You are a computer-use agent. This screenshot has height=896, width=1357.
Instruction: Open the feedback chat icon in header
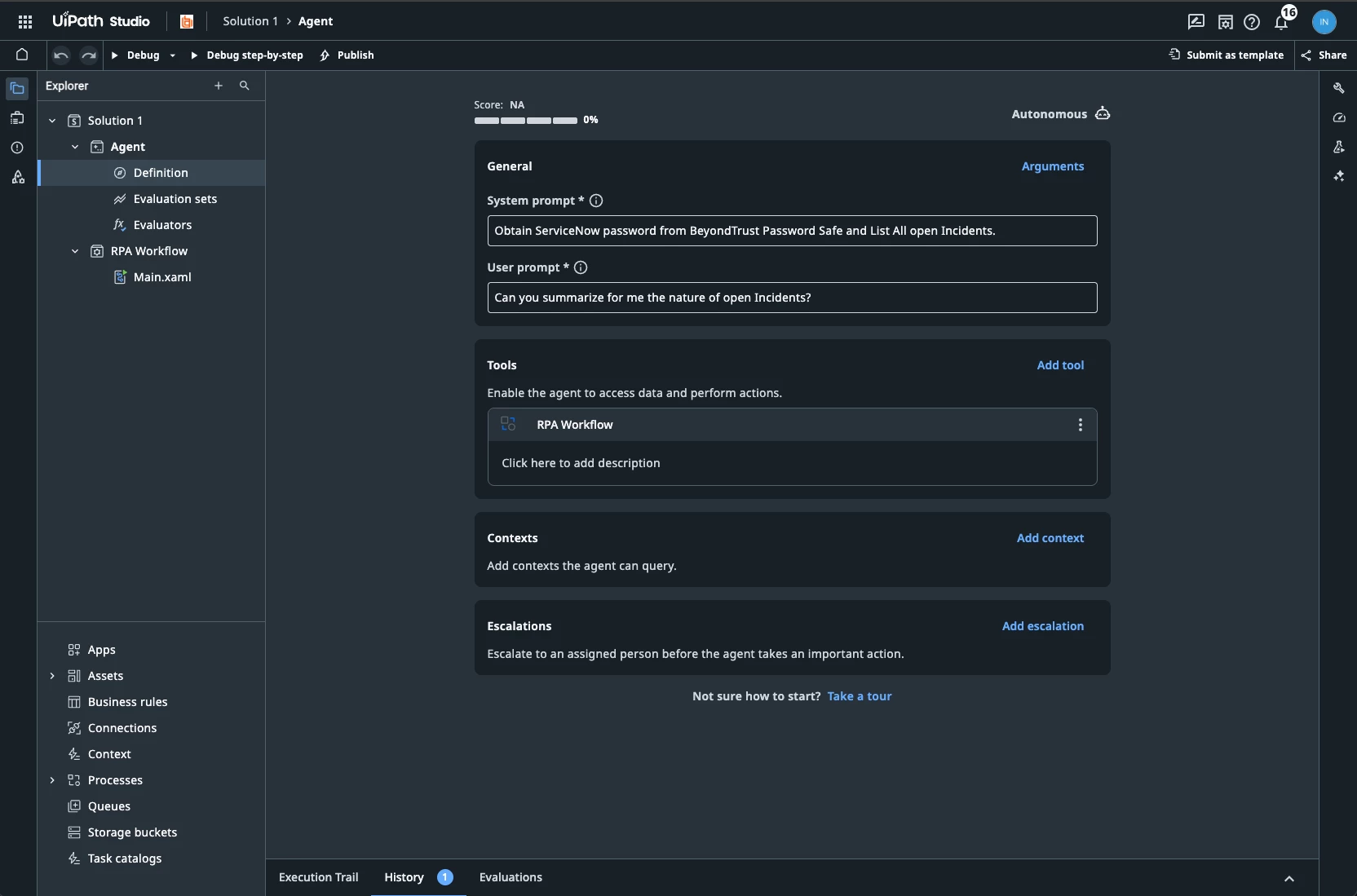(x=1196, y=22)
